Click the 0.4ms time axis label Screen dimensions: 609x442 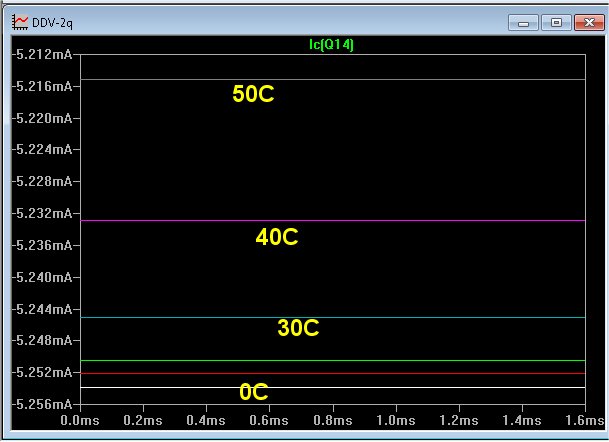(206, 420)
